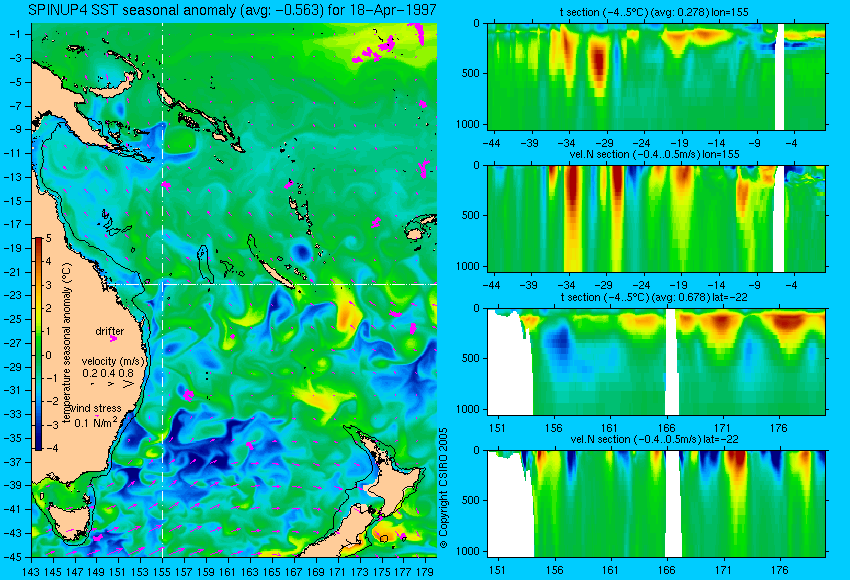Click the magenta drifter marker beside the legend
The image size is (850, 580).
click(x=113, y=339)
